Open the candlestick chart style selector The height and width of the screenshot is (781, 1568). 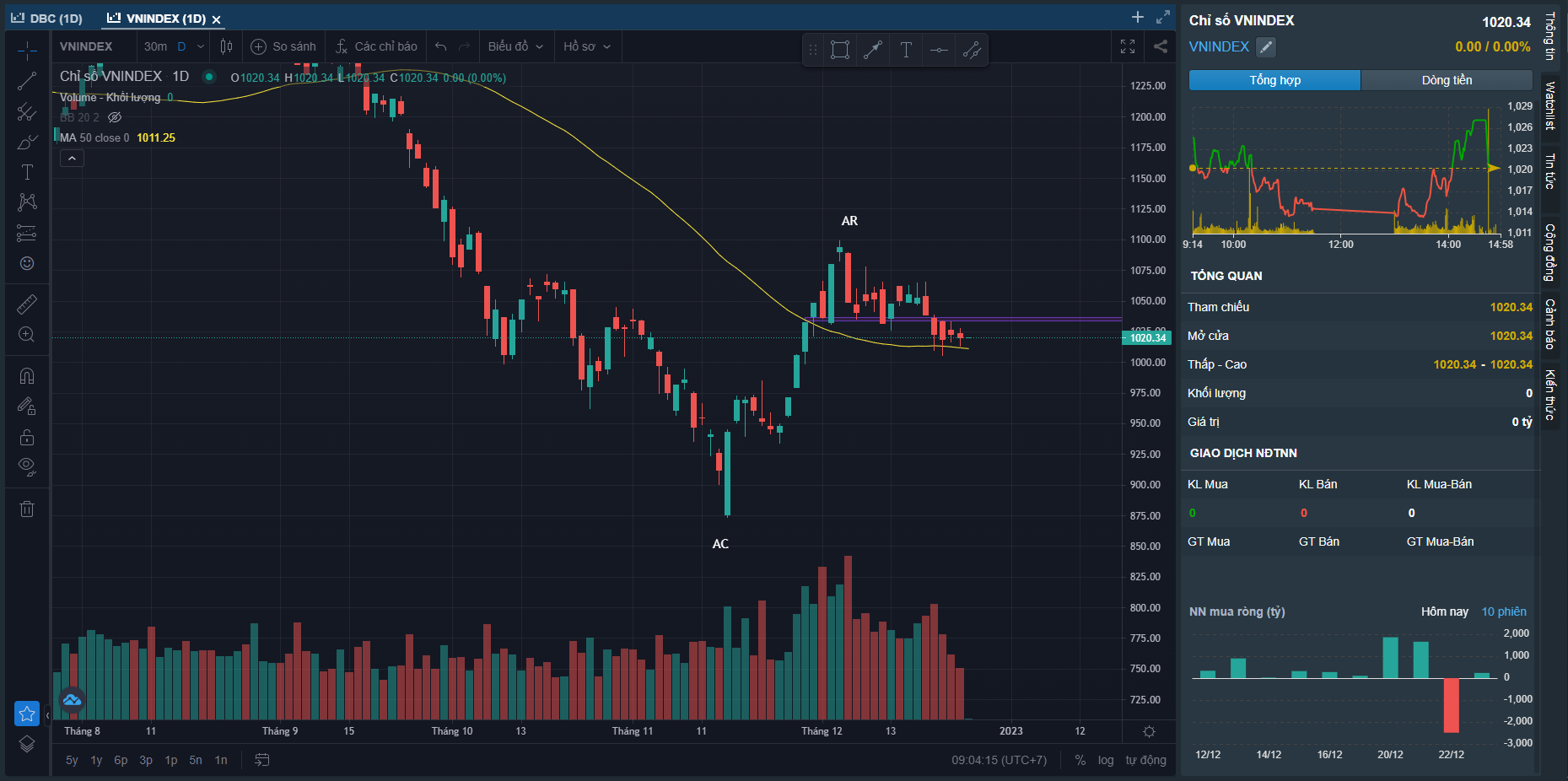pos(226,46)
